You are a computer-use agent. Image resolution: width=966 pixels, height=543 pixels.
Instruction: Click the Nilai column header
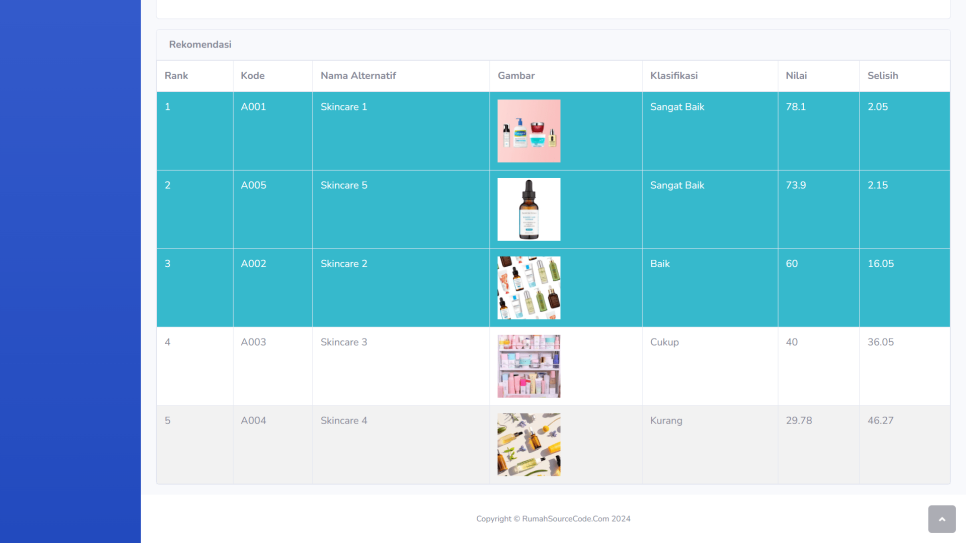(x=796, y=76)
